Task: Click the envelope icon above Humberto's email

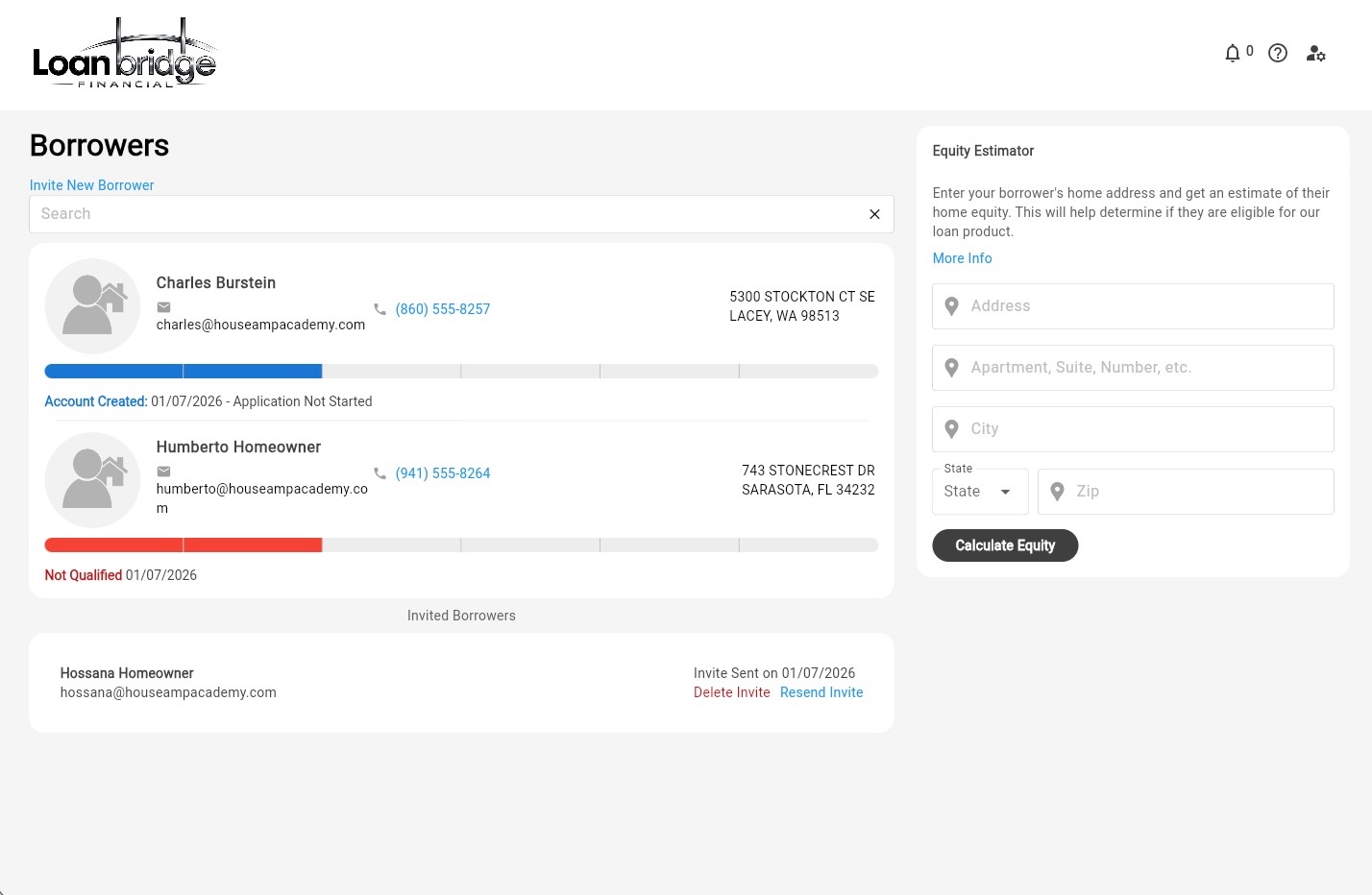Action: point(164,472)
